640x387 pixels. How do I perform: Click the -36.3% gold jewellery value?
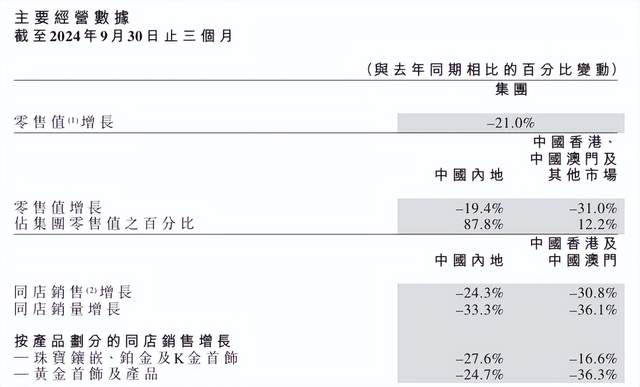pyautogui.click(x=593, y=375)
